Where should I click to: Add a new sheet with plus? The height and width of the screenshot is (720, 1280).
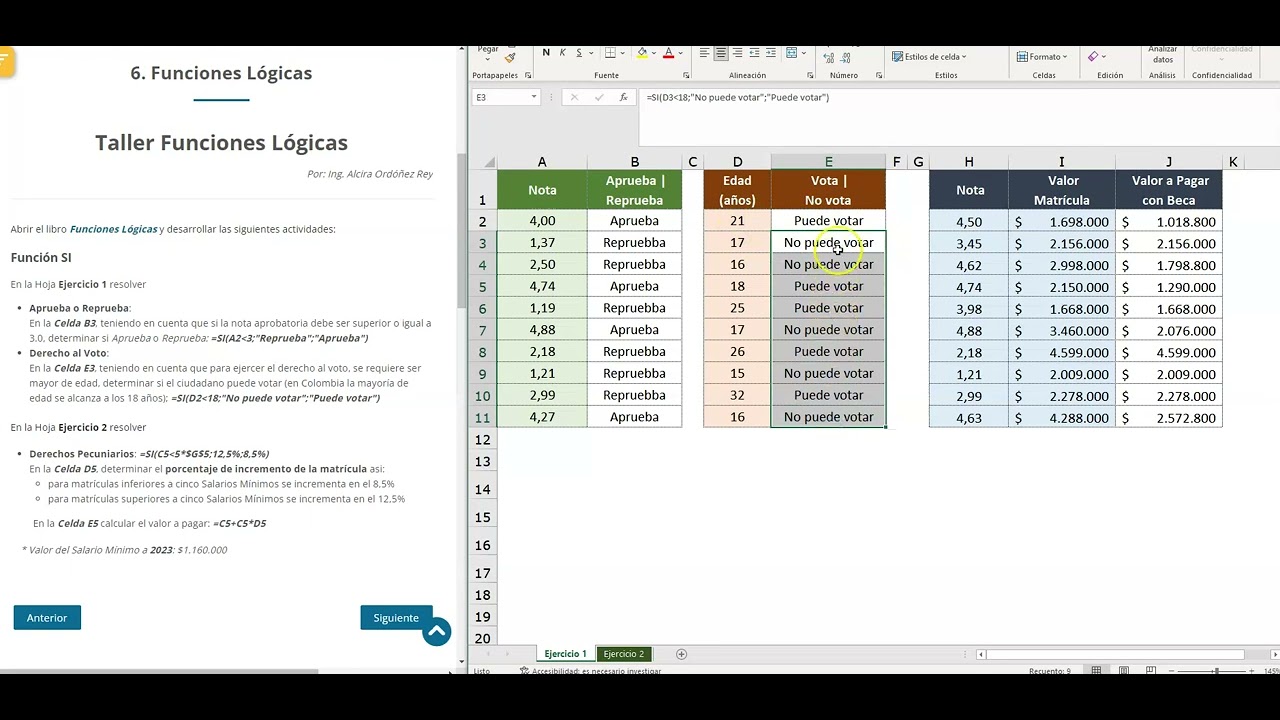pyautogui.click(x=681, y=654)
